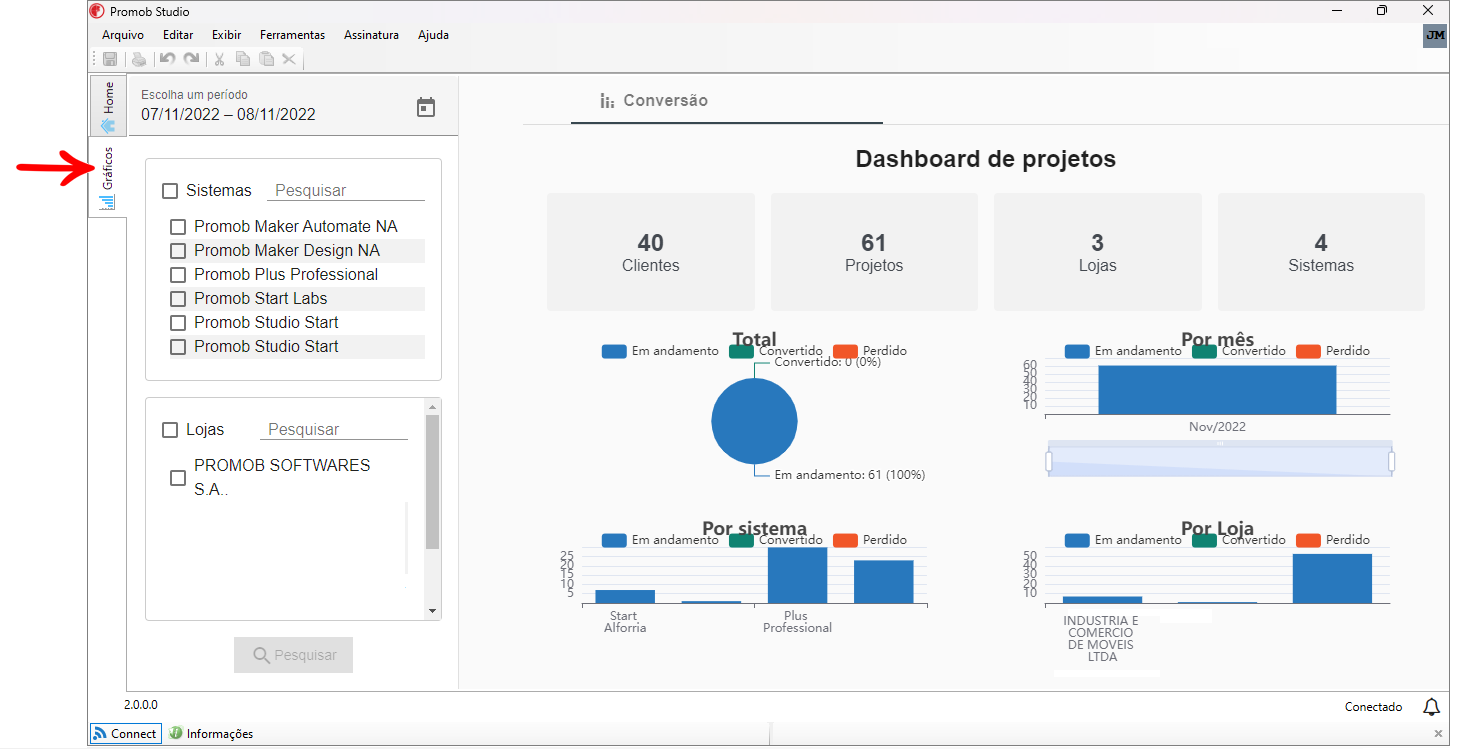
Task: Click the Undo arrow icon
Action: coord(168,59)
